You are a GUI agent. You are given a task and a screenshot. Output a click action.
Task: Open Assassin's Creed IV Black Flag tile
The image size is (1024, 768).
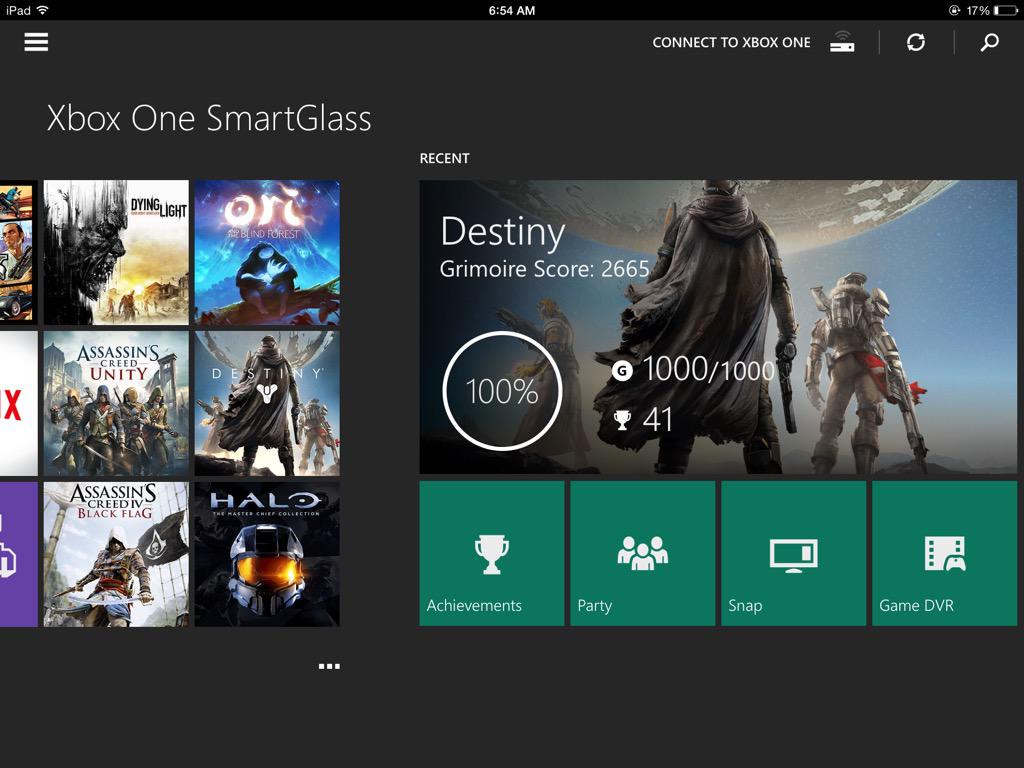(116, 554)
